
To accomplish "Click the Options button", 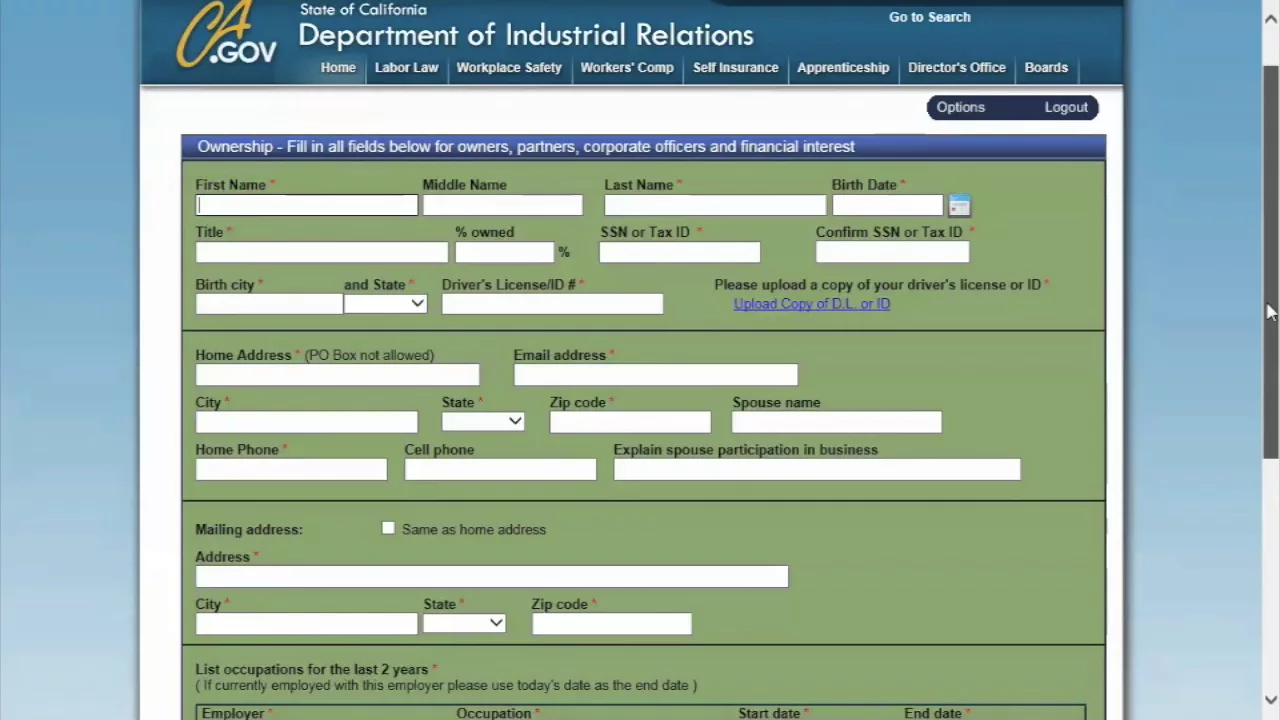I will click(x=961, y=107).
